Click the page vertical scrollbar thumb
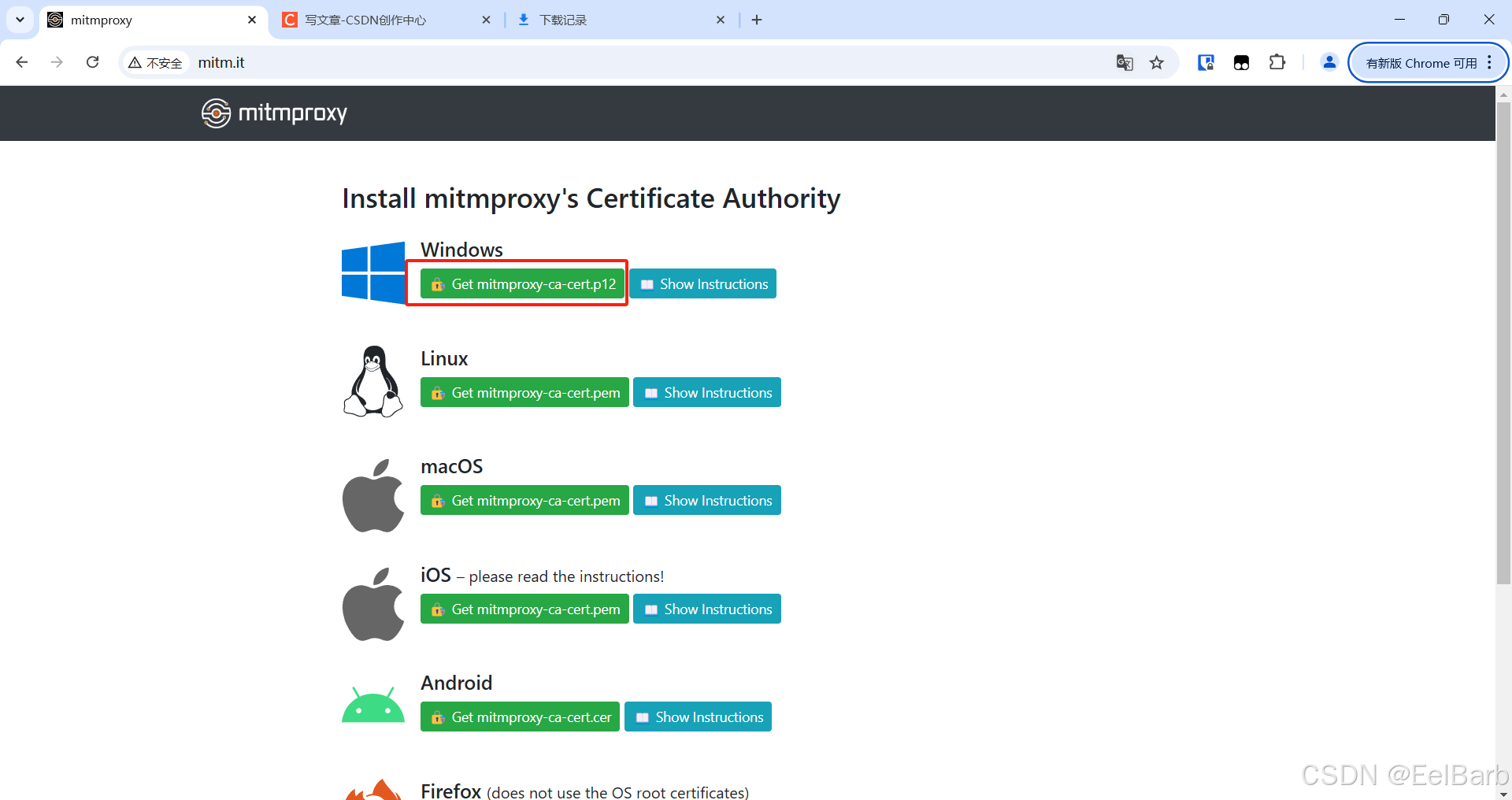The height and width of the screenshot is (800, 1512). pos(1503,343)
